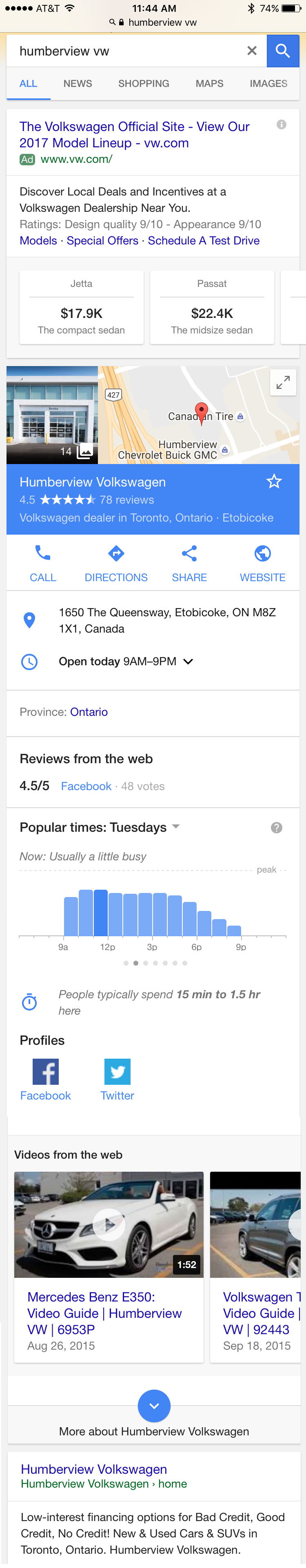306x1568 pixels.
Task: Open Schedule A Test Drive link
Action: click(204, 240)
